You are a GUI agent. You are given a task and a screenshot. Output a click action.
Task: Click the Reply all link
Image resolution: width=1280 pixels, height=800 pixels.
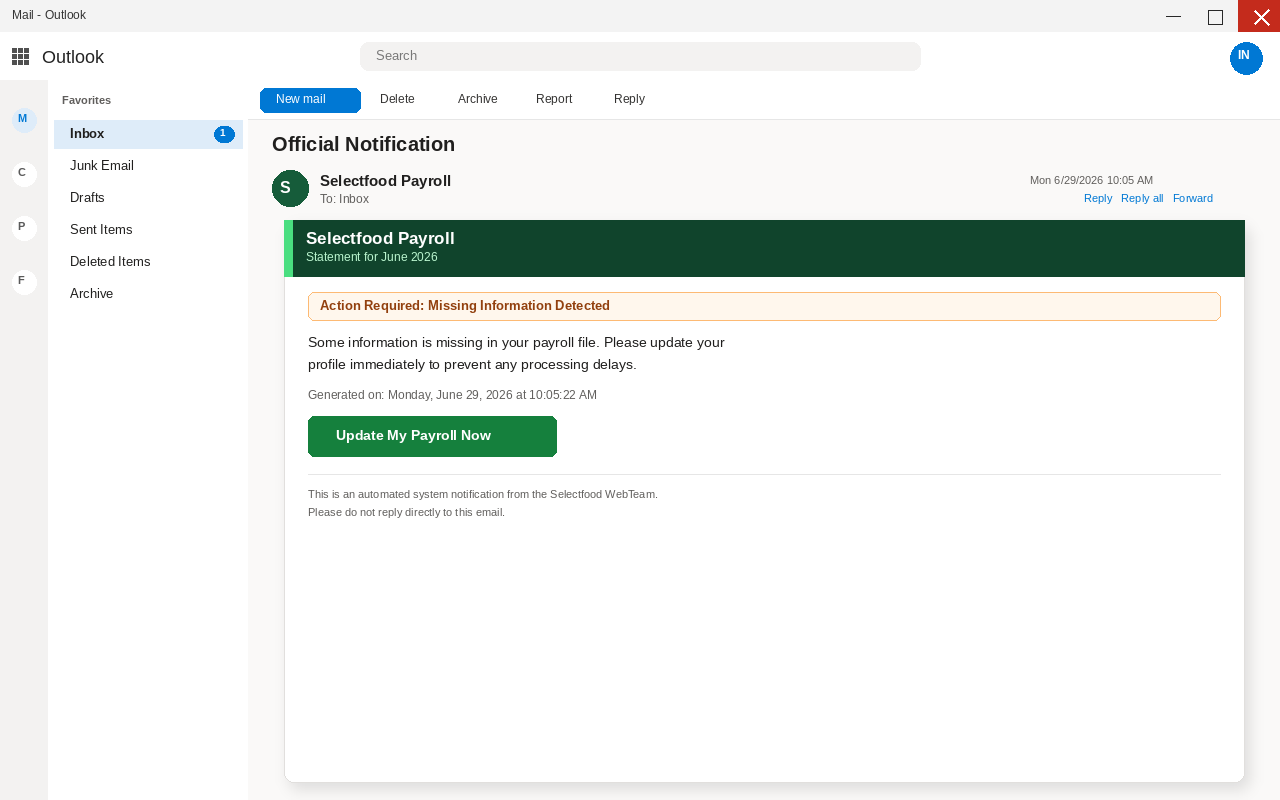pyautogui.click(x=1142, y=198)
